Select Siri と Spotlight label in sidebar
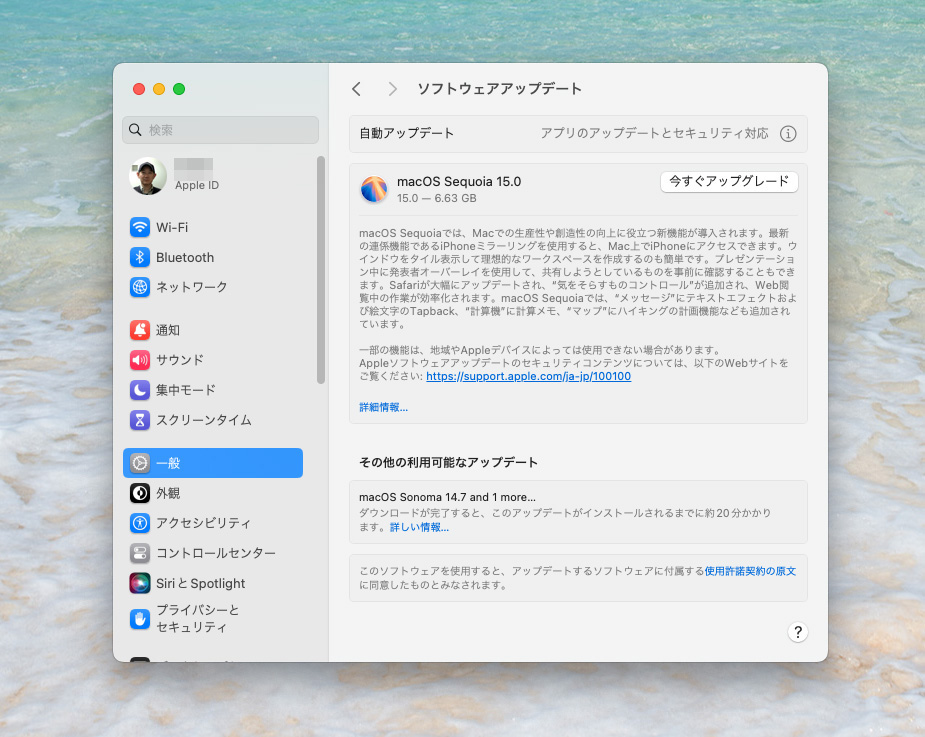The height and width of the screenshot is (737, 925). 201,583
